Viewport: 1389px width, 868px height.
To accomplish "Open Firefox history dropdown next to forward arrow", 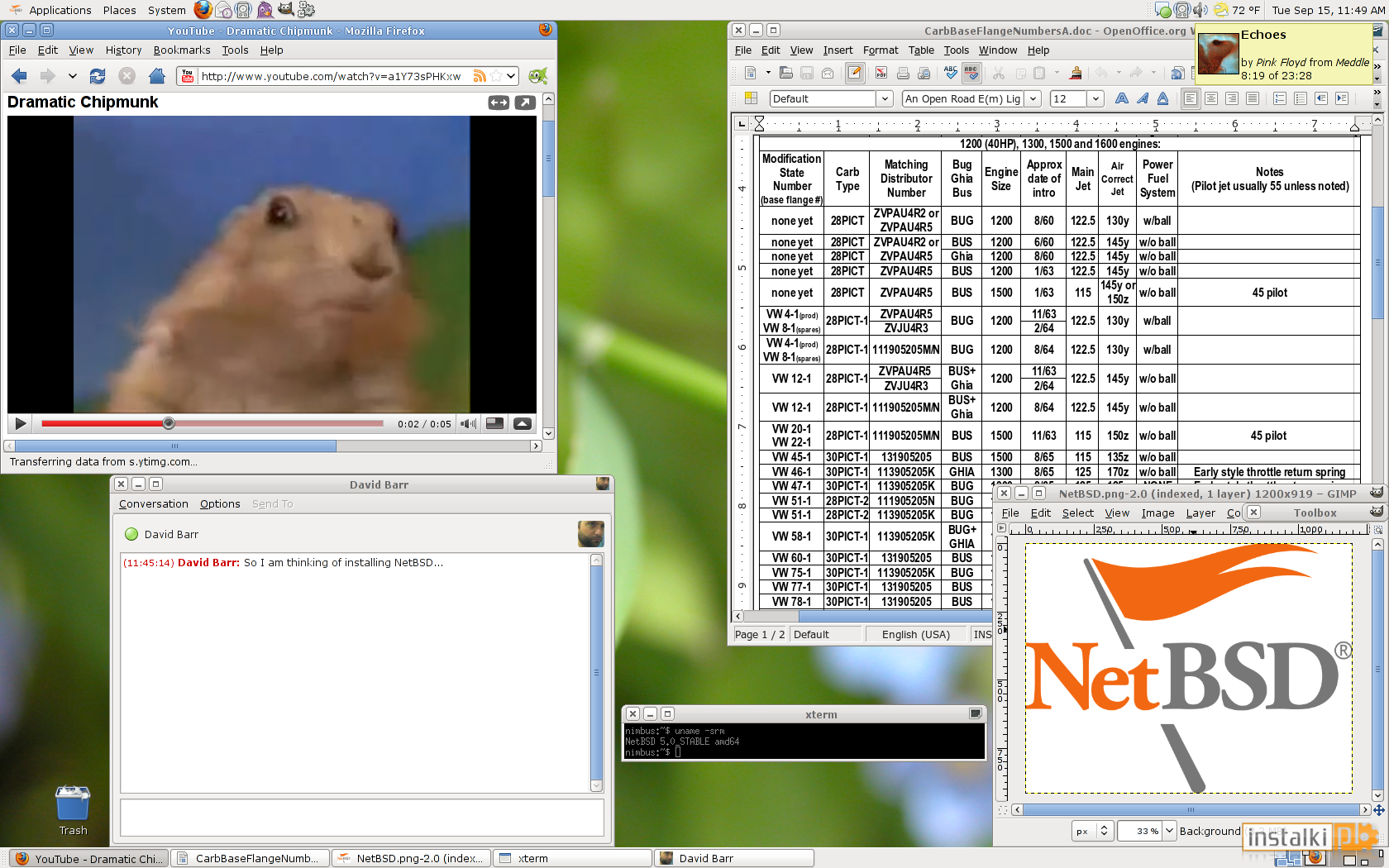I will point(72,76).
